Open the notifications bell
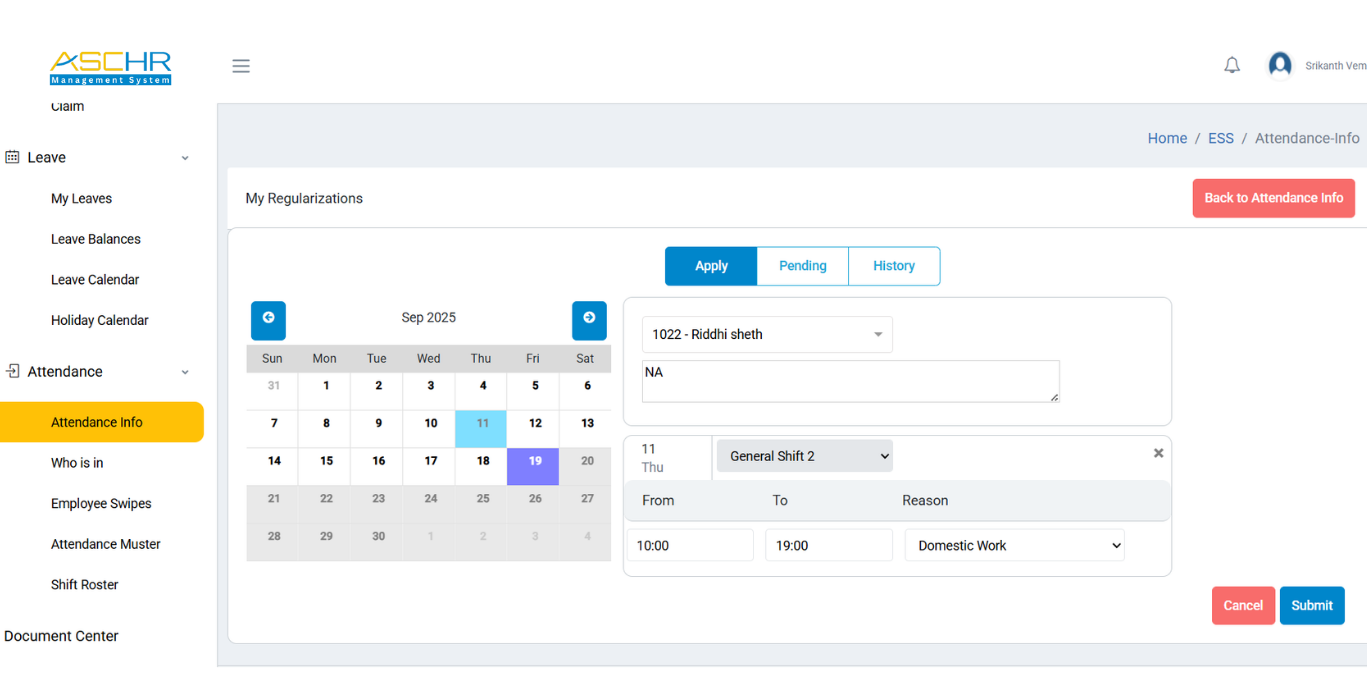This screenshot has height=694, width=1367. (1231, 64)
